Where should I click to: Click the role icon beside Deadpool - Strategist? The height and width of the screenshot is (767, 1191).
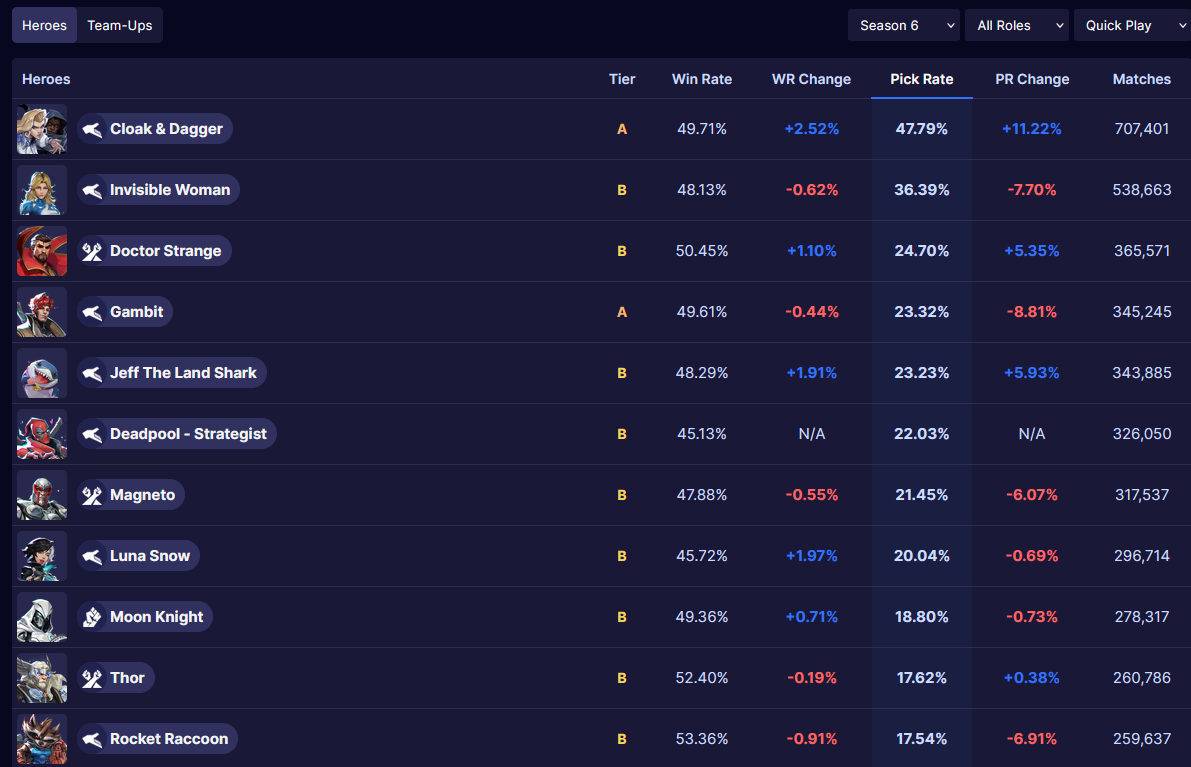92,434
